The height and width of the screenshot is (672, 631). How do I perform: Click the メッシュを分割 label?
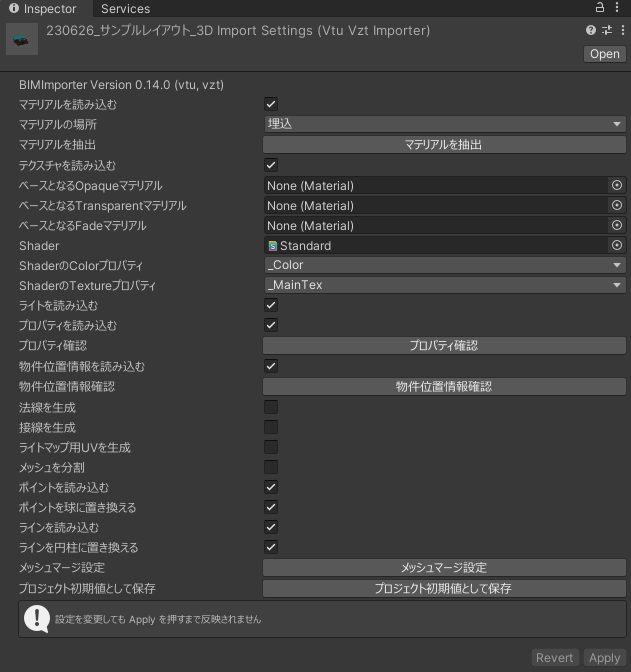52,467
